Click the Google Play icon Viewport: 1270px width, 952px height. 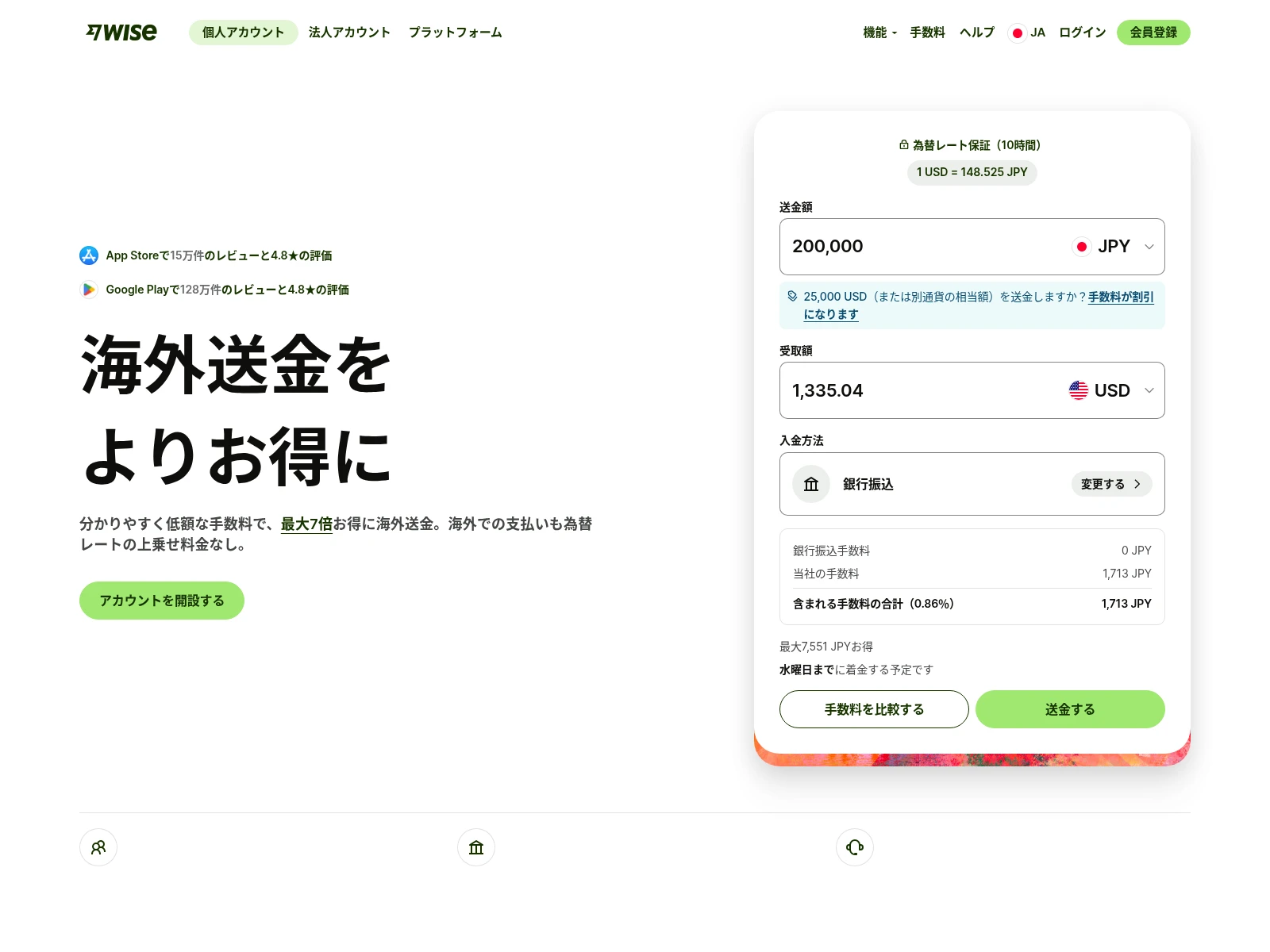point(89,290)
